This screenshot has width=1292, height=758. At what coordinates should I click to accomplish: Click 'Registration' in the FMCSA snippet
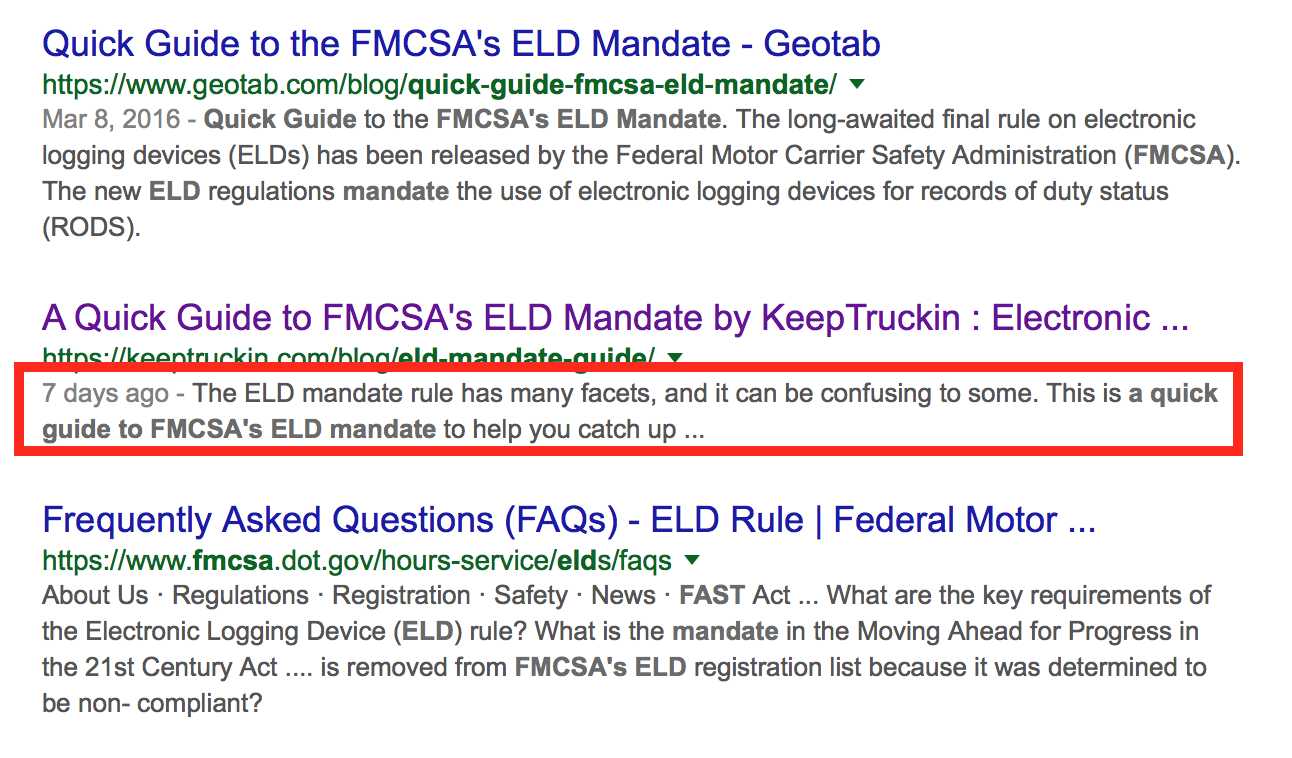pos(401,595)
